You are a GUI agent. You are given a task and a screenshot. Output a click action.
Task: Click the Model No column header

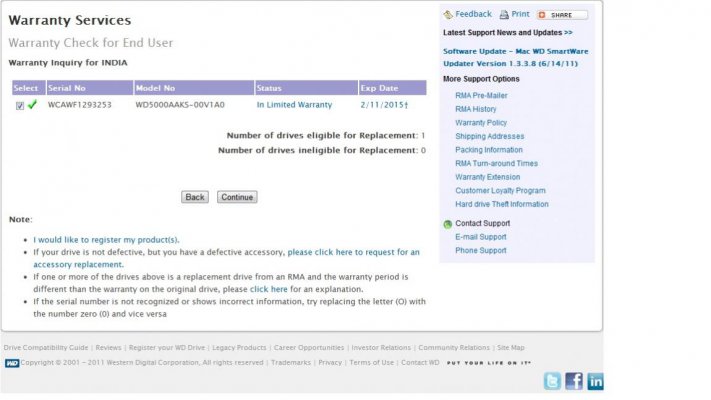[194, 88]
